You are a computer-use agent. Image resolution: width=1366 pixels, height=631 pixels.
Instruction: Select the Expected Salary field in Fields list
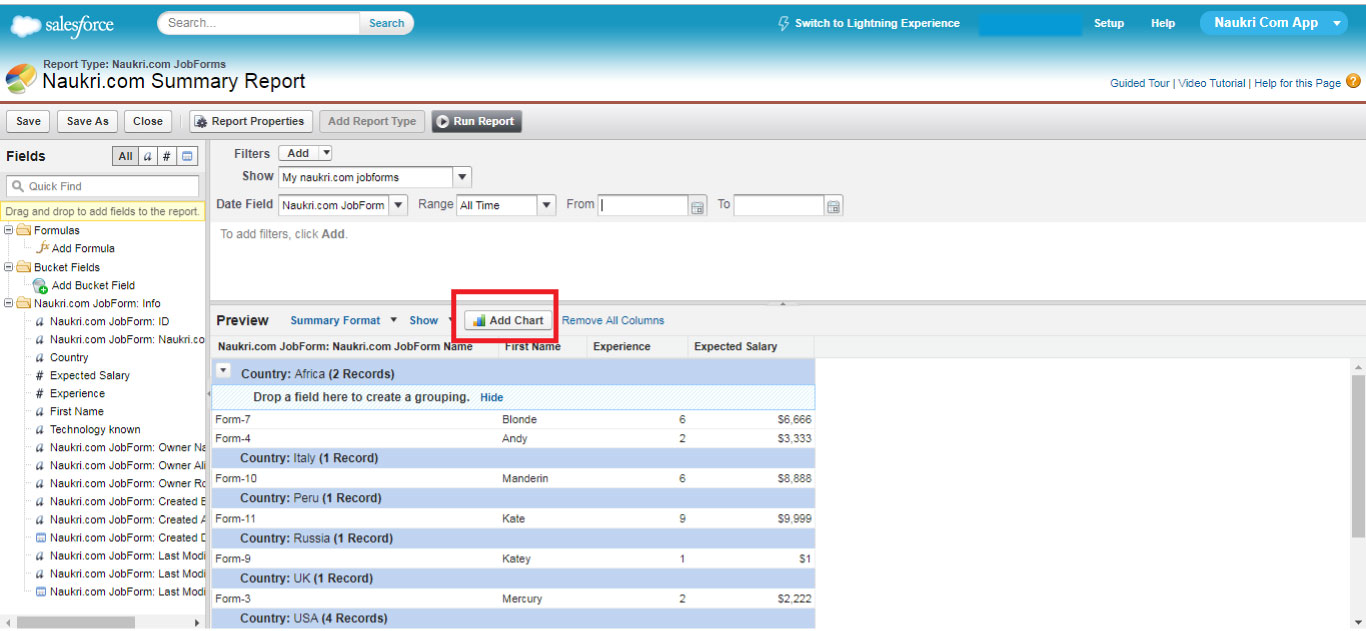pos(90,375)
